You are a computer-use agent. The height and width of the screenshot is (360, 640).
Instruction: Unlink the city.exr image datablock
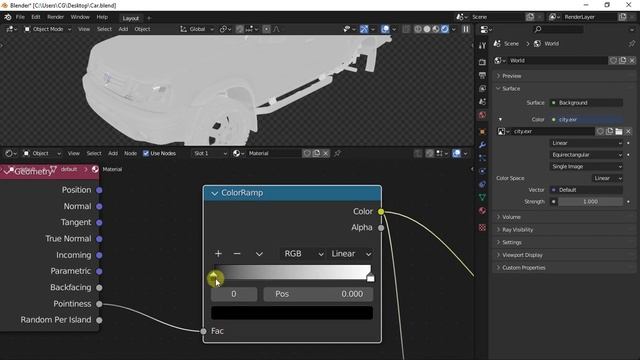click(x=628, y=131)
